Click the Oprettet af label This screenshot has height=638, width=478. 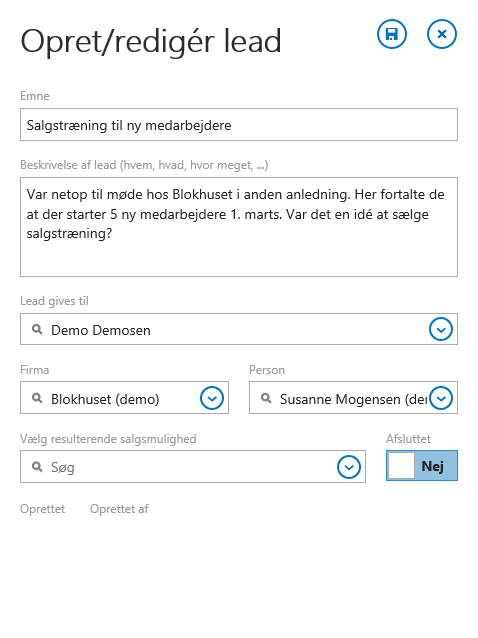coord(119,509)
